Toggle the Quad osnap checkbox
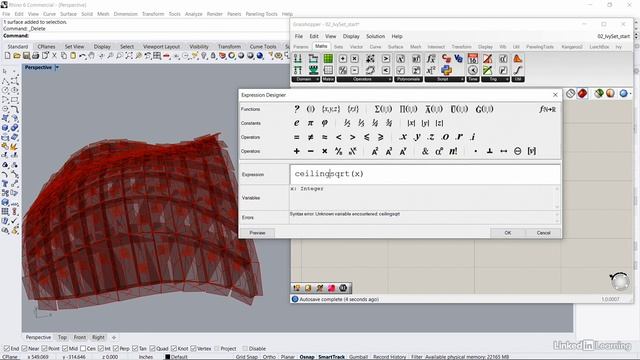 tap(153, 349)
